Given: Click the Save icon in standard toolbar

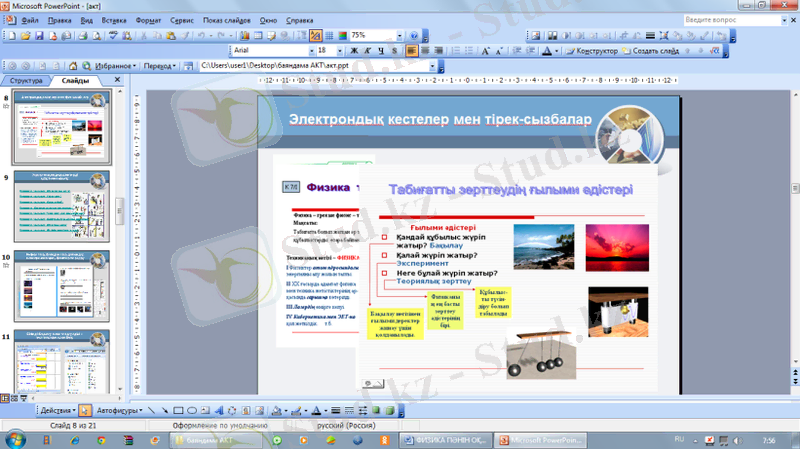Looking at the screenshot, I should tap(39, 35).
